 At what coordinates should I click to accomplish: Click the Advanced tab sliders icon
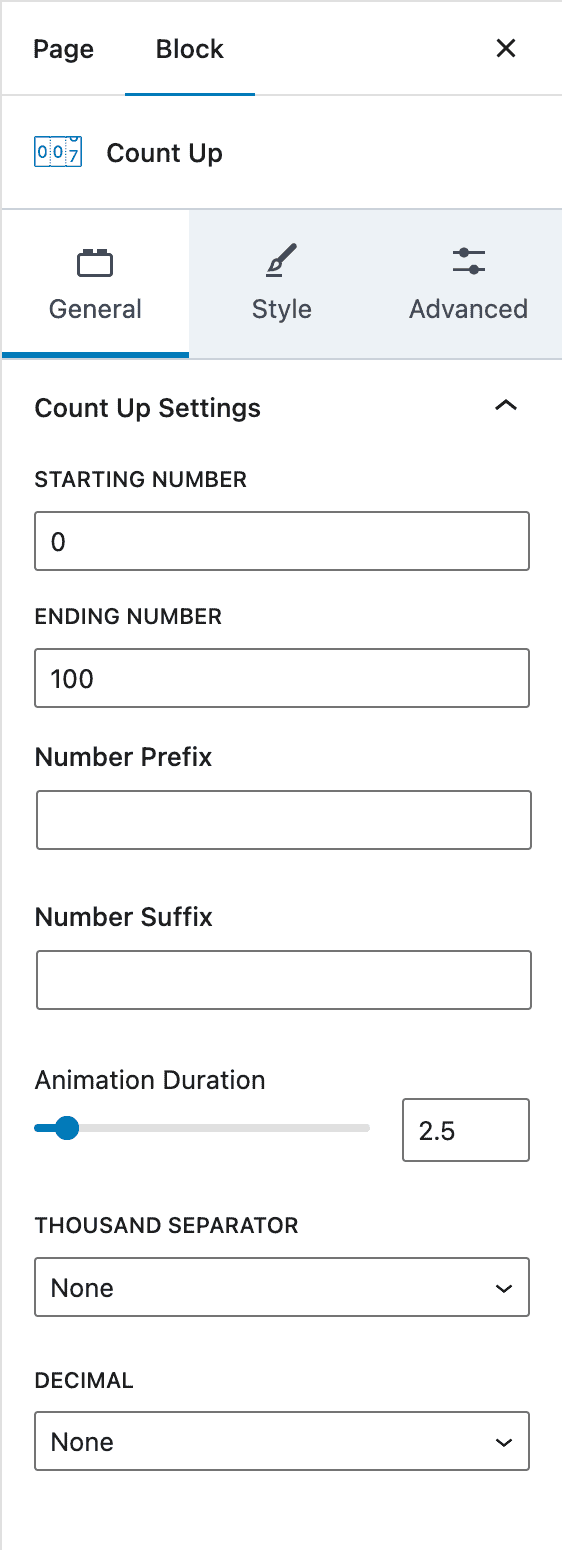click(x=468, y=263)
